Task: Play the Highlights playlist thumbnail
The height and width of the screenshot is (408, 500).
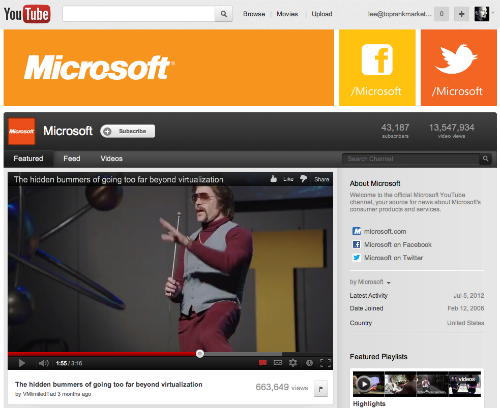Action: pyautogui.click(x=417, y=384)
